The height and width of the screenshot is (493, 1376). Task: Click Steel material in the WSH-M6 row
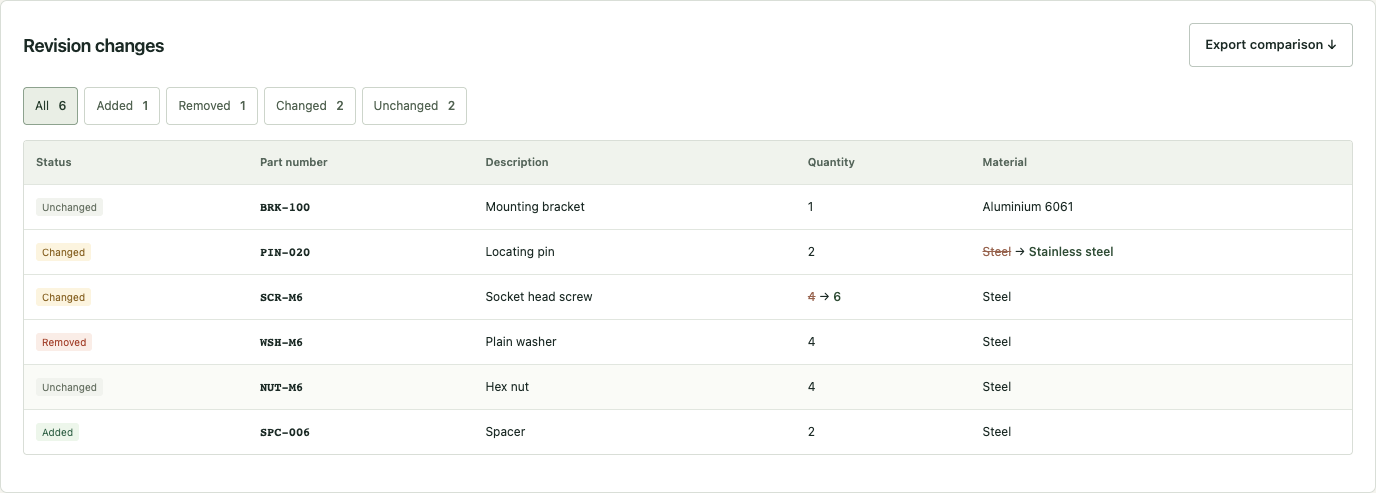pos(997,342)
